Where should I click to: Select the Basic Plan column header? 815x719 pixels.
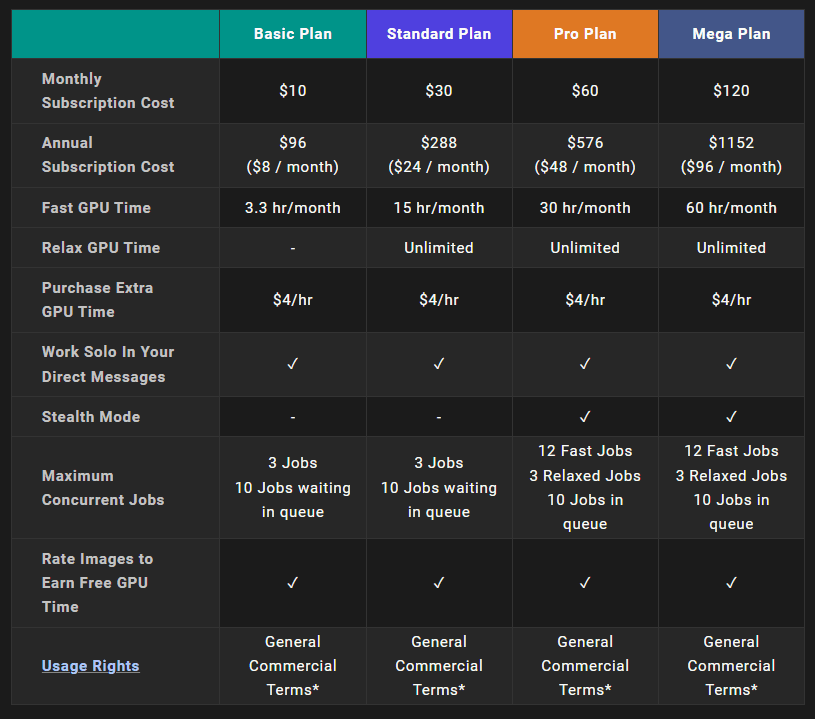[x=292, y=34]
